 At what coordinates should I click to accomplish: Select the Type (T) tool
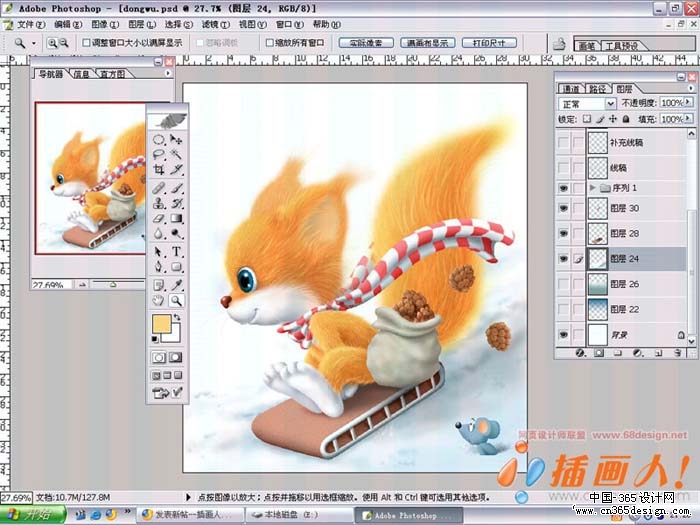(x=176, y=252)
